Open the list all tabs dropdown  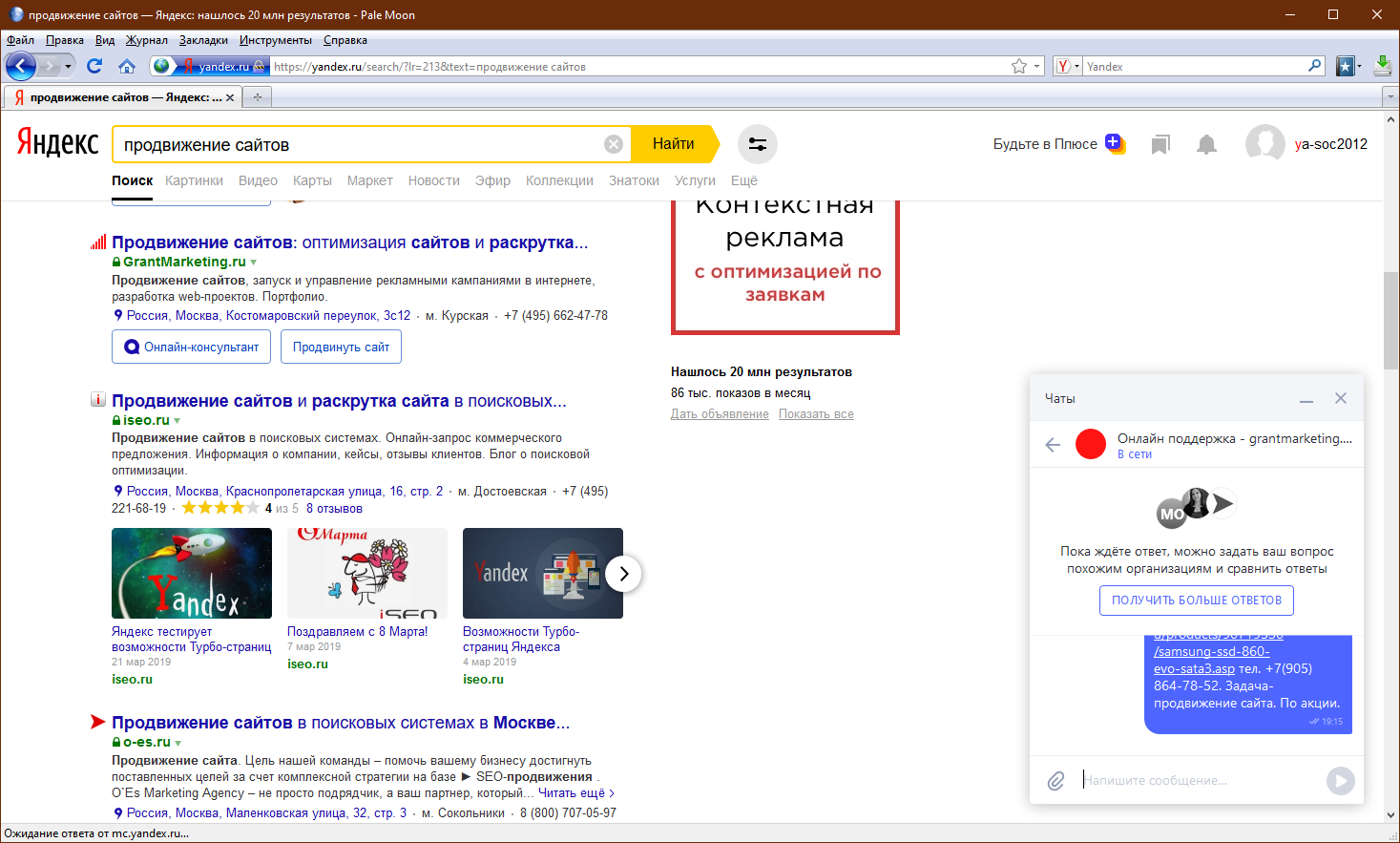pyautogui.click(x=1390, y=97)
